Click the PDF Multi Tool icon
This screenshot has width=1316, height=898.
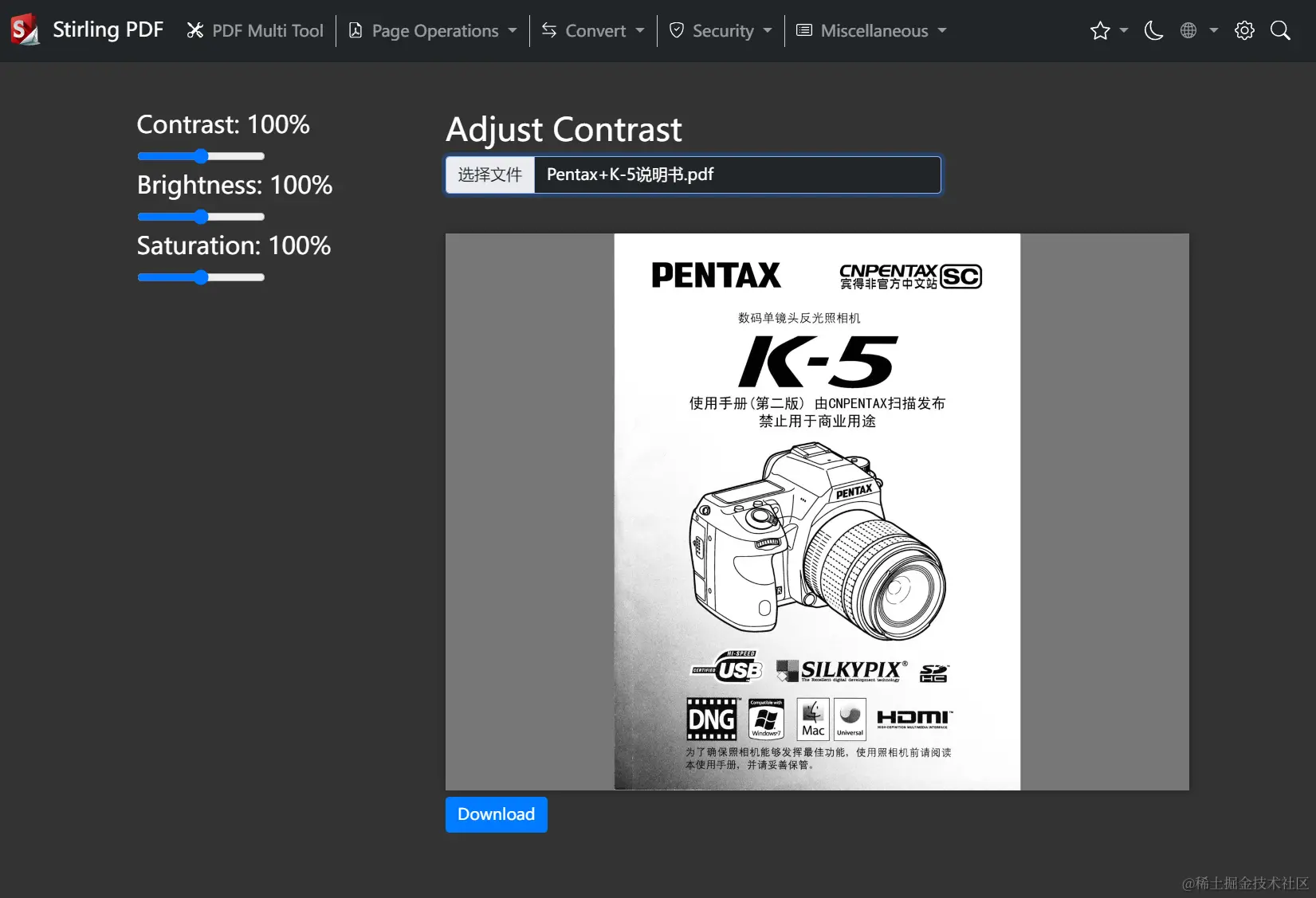click(195, 30)
